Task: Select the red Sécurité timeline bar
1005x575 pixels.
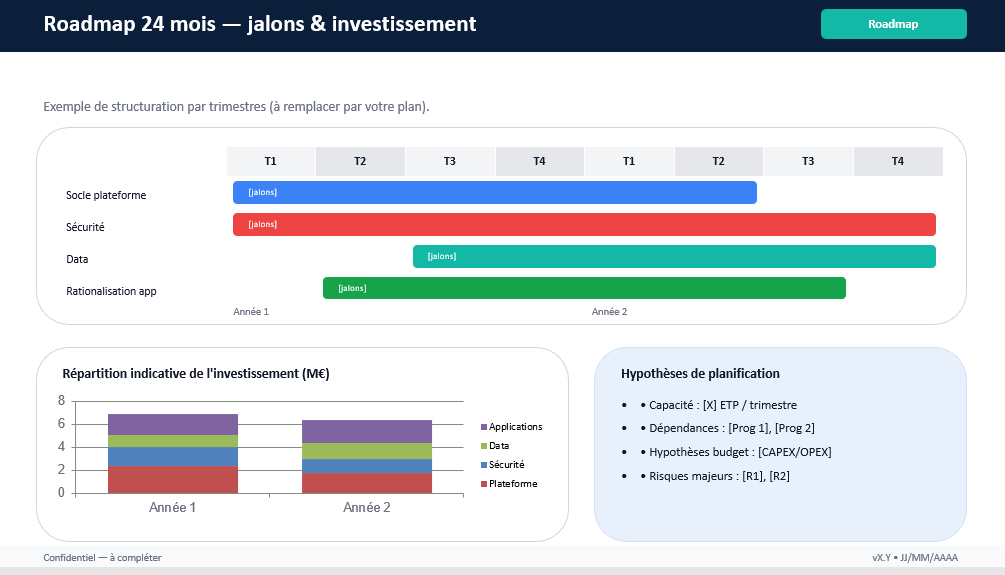Action: click(x=584, y=225)
